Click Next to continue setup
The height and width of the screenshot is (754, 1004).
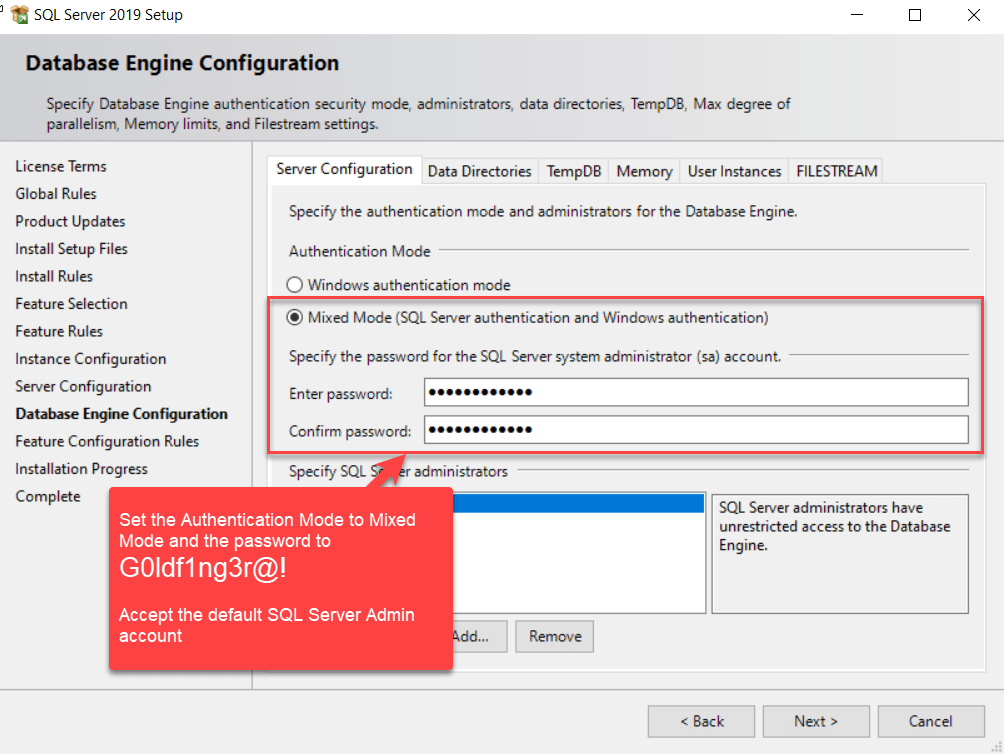point(815,721)
